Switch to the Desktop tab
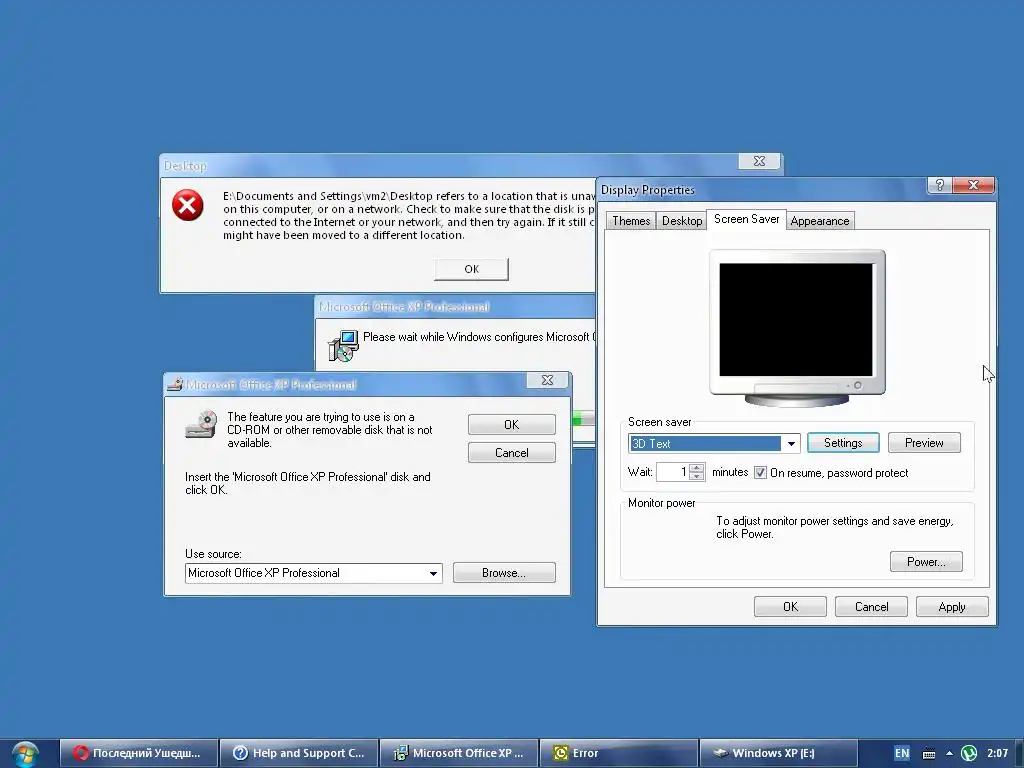The width and height of the screenshot is (1024, 768). click(x=682, y=221)
